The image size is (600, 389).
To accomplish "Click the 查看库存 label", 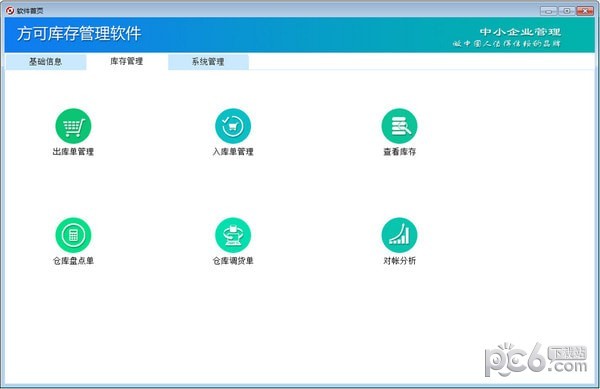I will click(x=399, y=152).
